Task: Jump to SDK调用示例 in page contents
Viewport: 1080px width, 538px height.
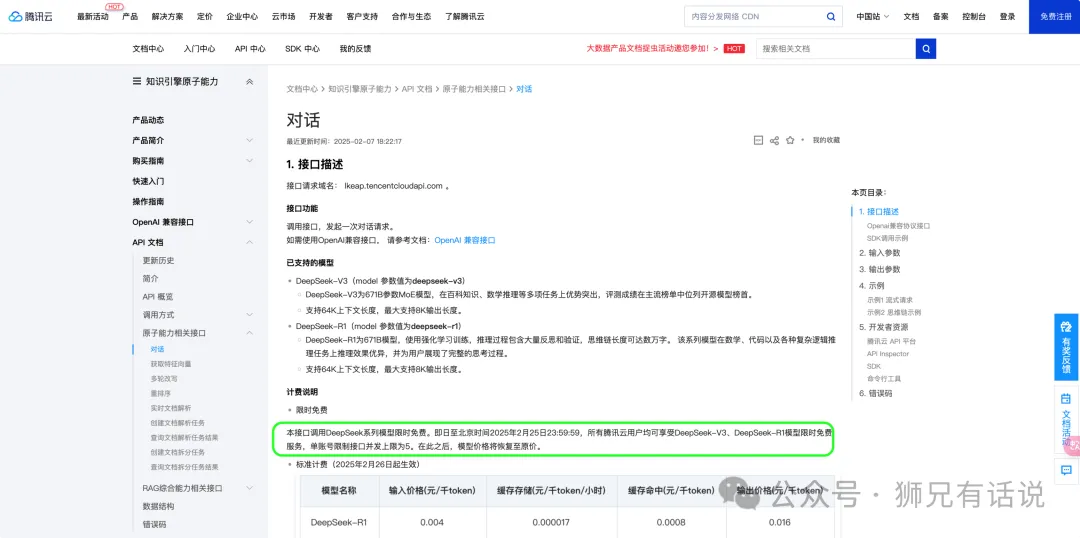Action: click(x=887, y=238)
